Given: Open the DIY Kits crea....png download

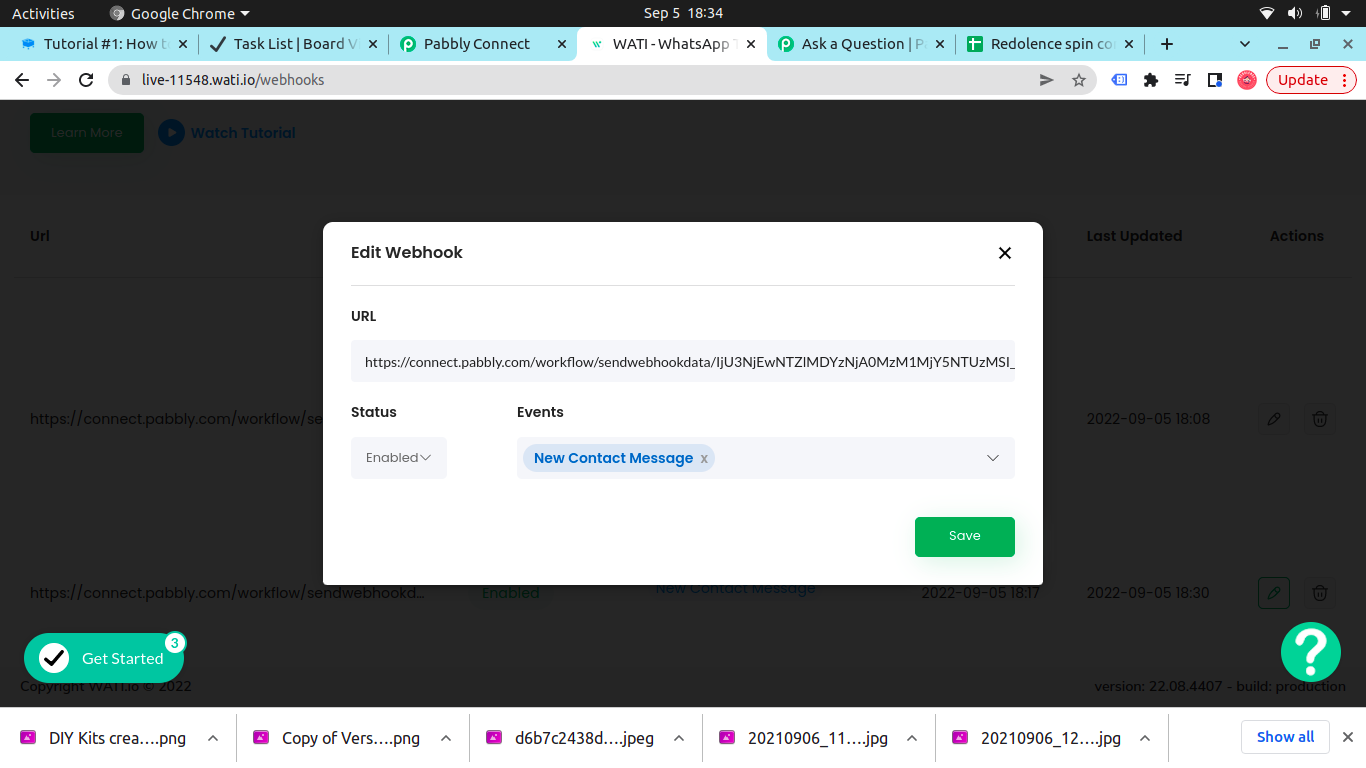Looking at the screenshot, I should pos(105,738).
